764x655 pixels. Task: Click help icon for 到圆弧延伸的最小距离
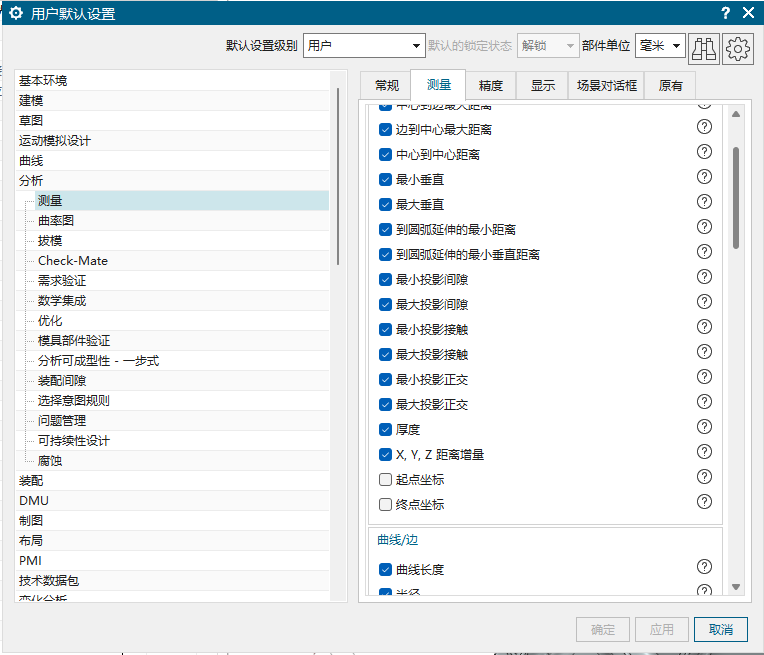pos(704,227)
